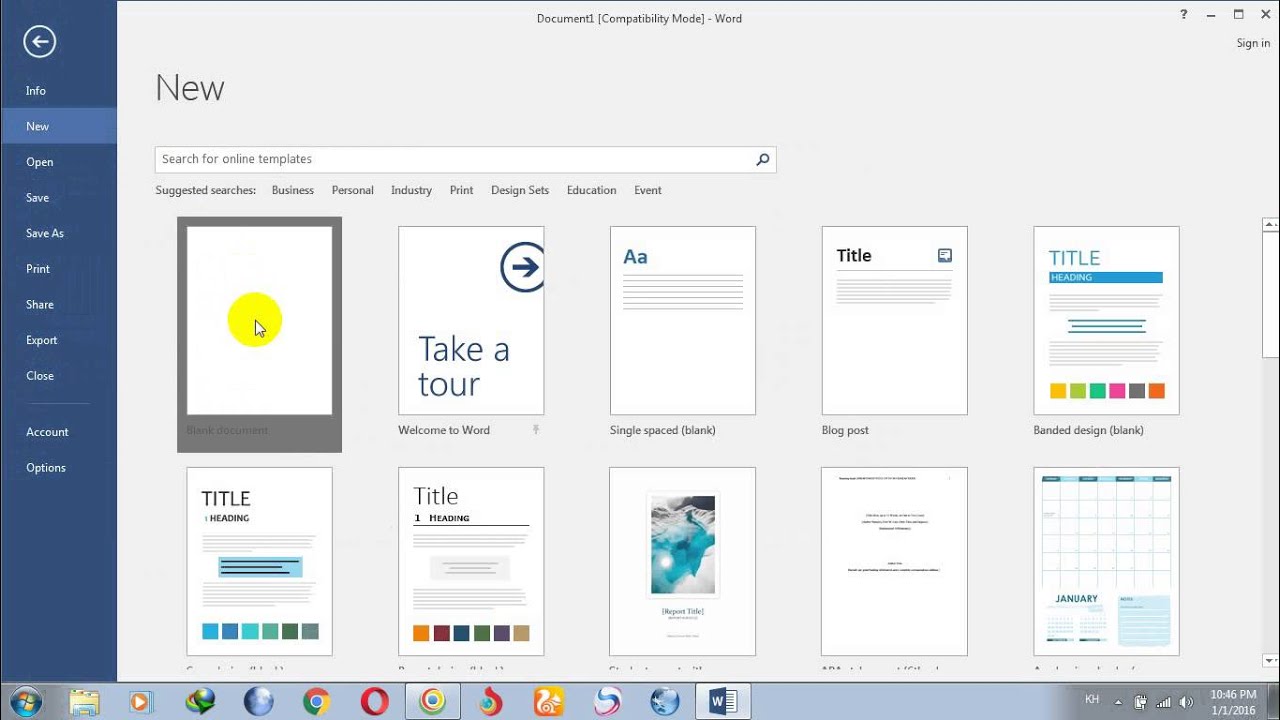Click the KH language indicator
Viewport: 1280px width, 720px height.
click(x=1092, y=700)
